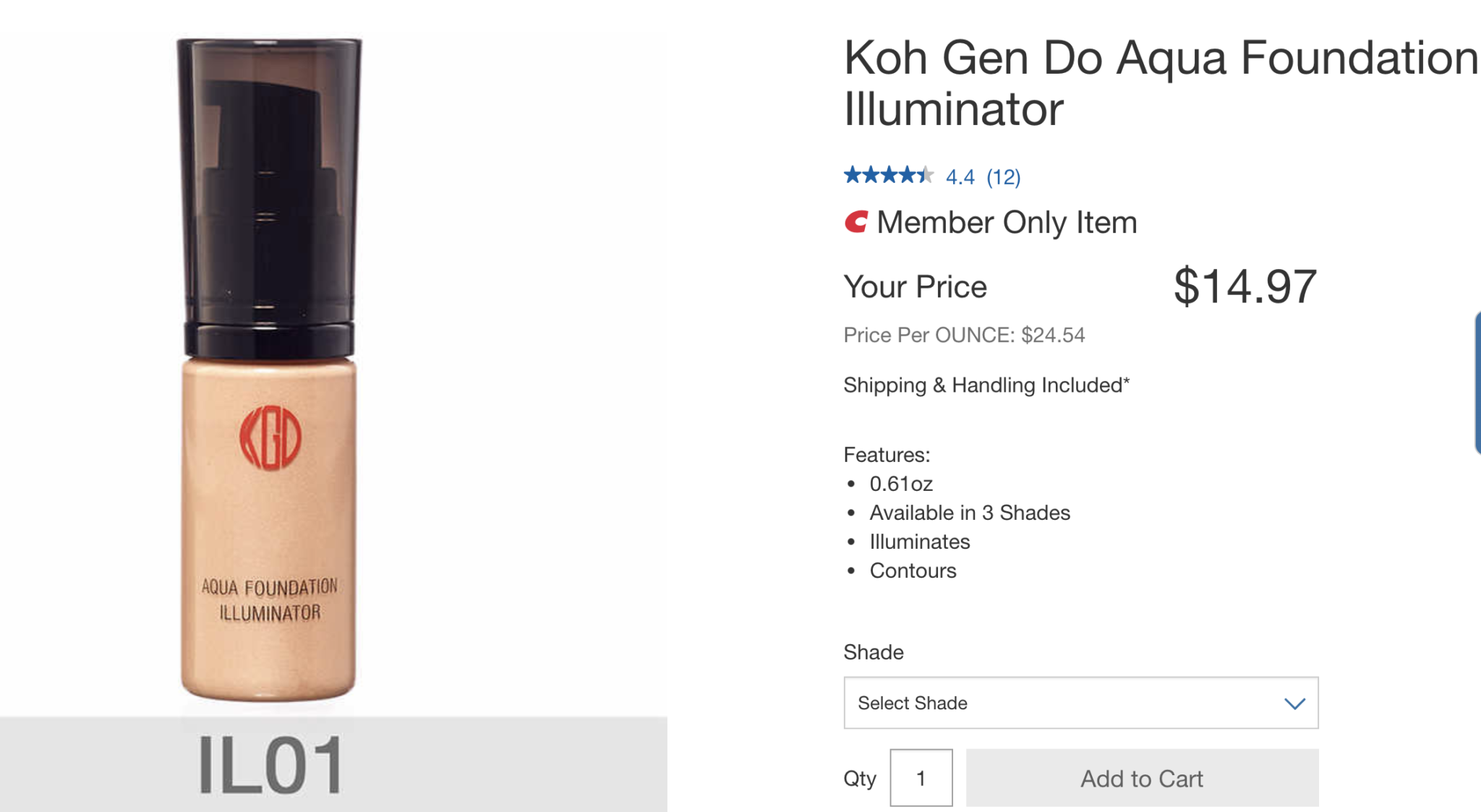The width and height of the screenshot is (1481, 812).
Task: Click the Member Only Item label
Action: (x=1007, y=223)
